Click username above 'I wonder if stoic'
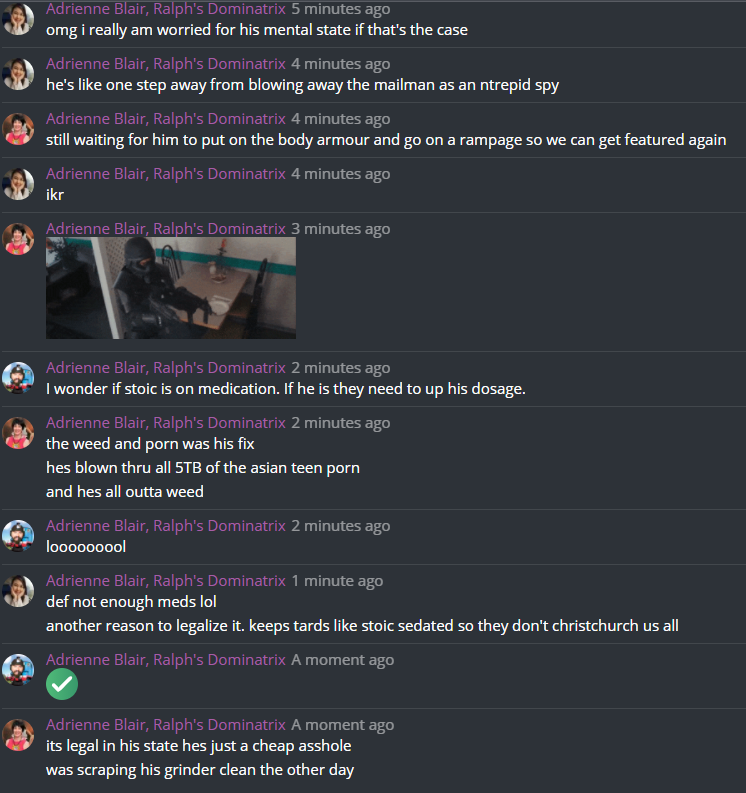 166,368
